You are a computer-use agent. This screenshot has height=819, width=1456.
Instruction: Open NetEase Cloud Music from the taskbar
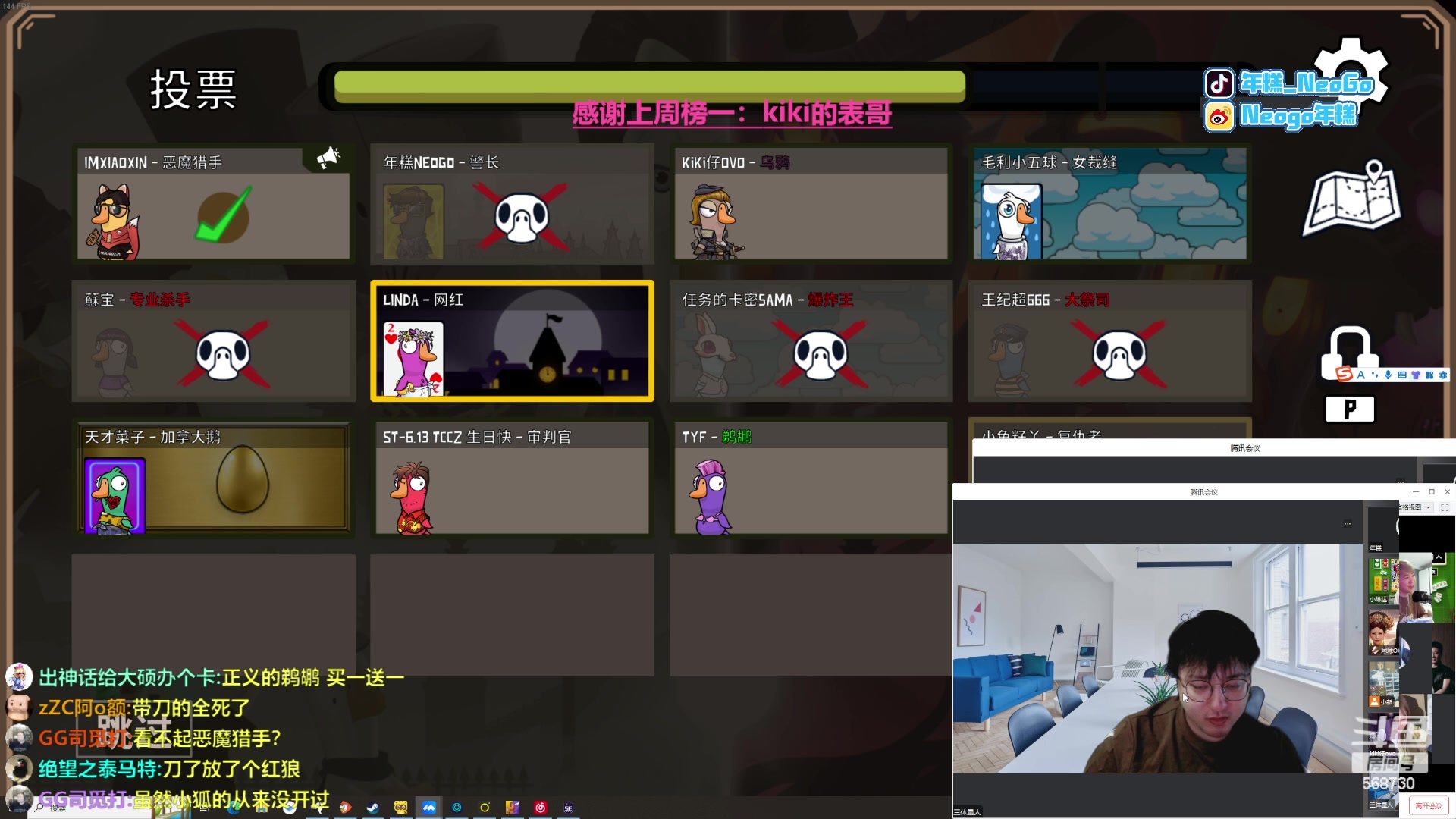(540, 808)
